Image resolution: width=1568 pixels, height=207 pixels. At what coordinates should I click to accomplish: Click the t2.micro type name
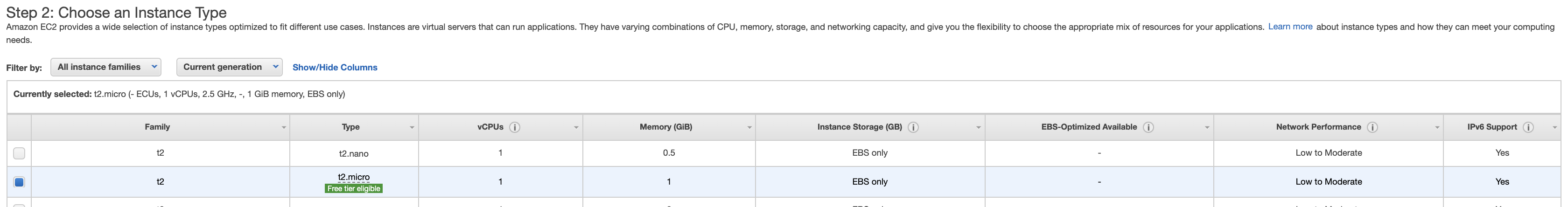(354, 177)
